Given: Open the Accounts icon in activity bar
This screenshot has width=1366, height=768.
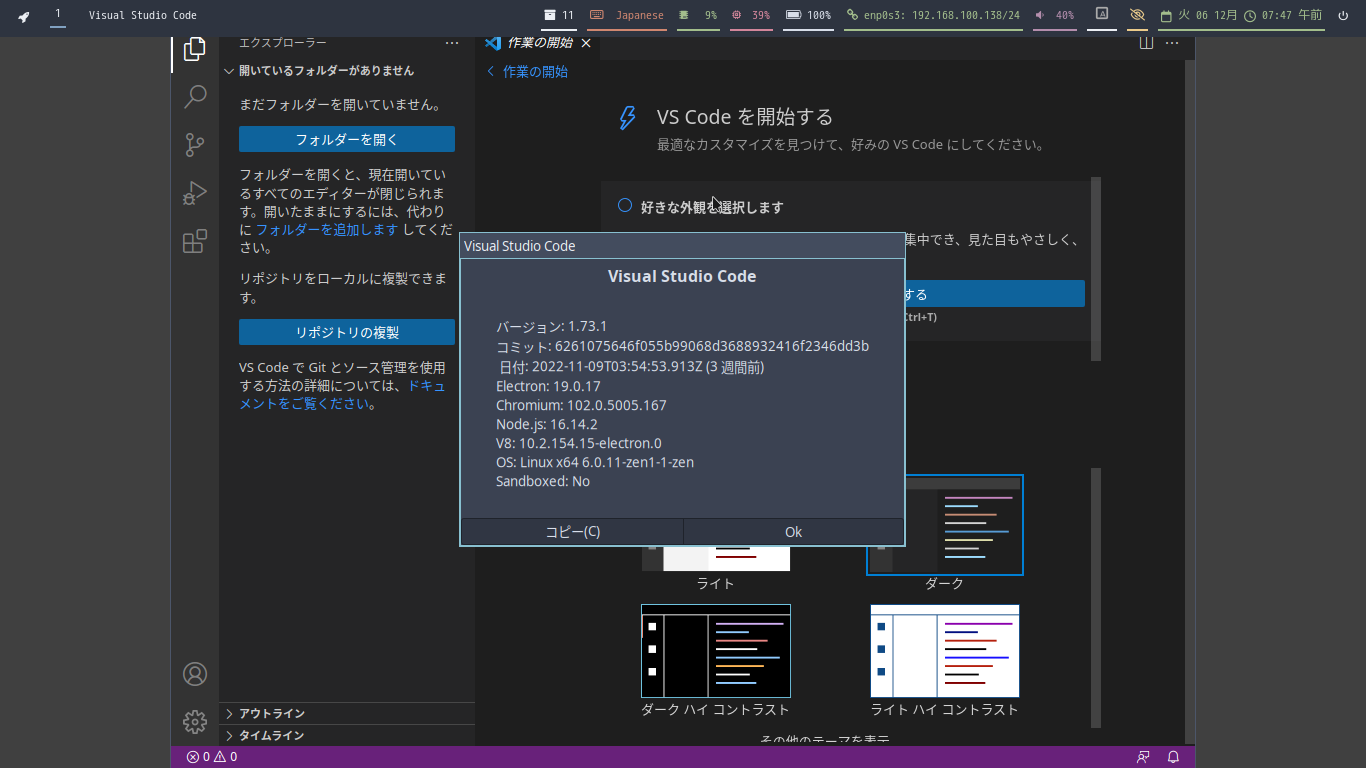Looking at the screenshot, I should pos(195,674).
